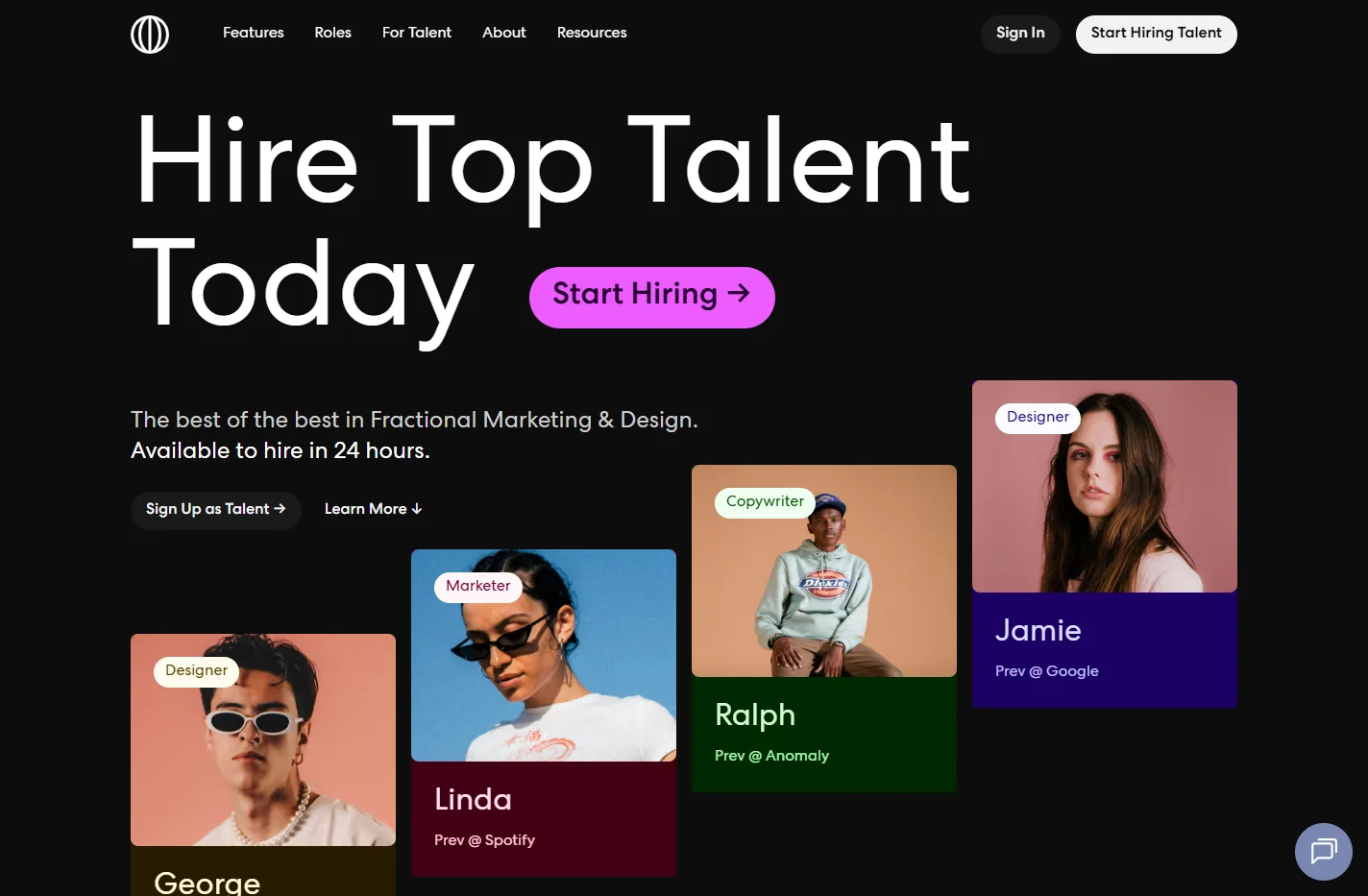Click the name George

[x=207, y=882]
